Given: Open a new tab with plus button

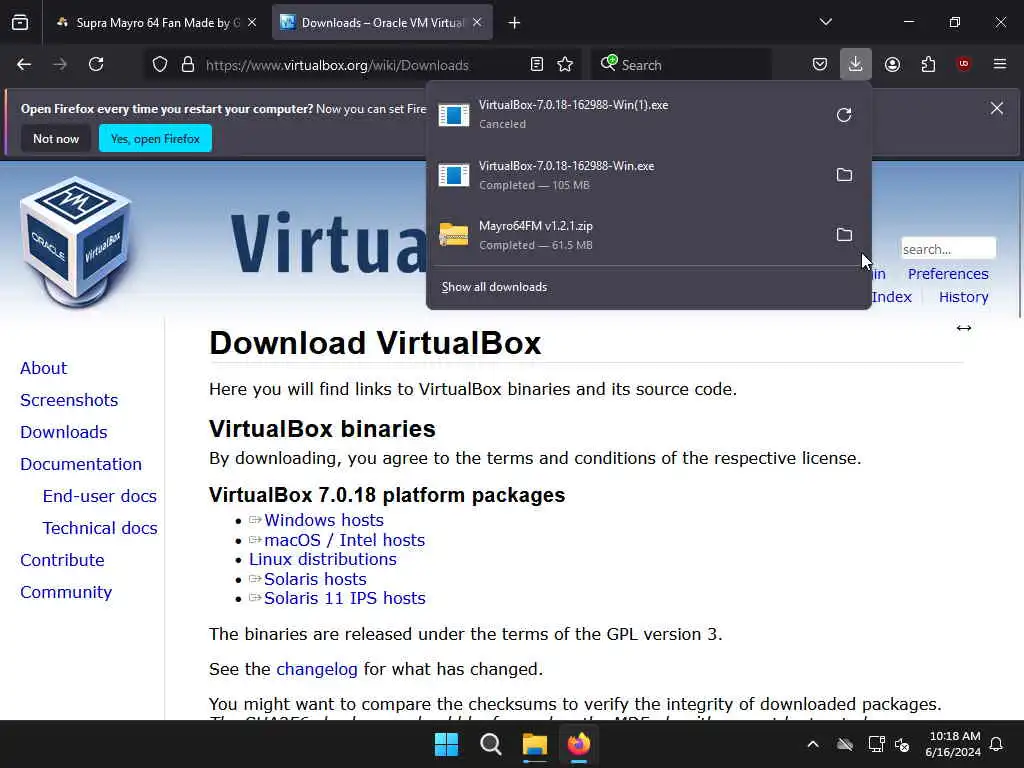Looking at the screenshot, I should 515,23.
